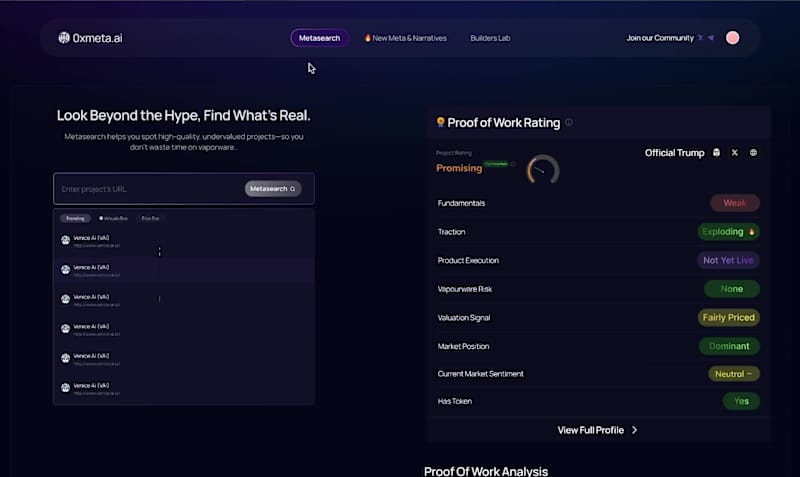This screenshot has width=800, height=477.
Task: Expand the View Full Profile chevron
Action: point(634,430)
